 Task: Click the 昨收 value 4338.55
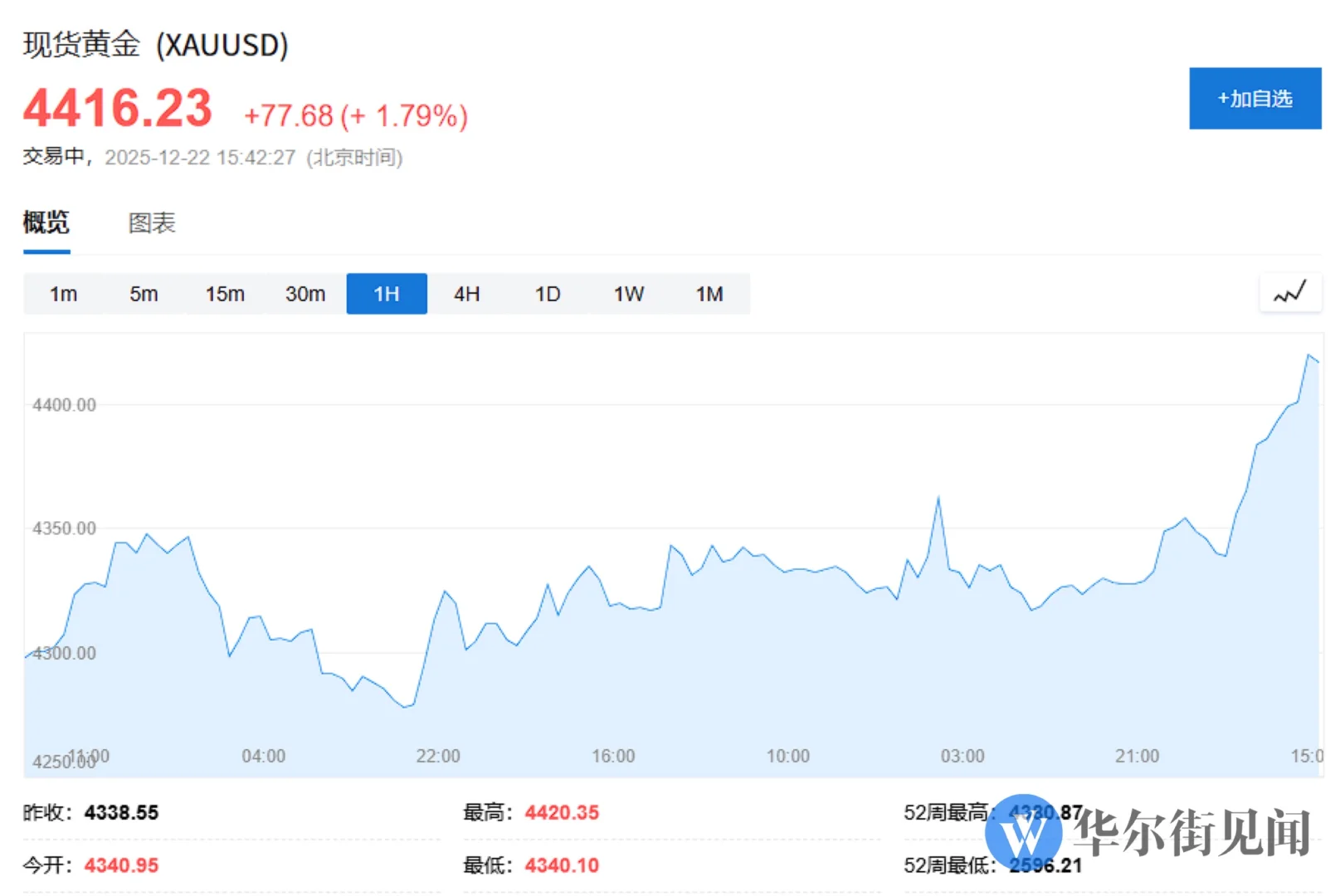tap(121, 812)
